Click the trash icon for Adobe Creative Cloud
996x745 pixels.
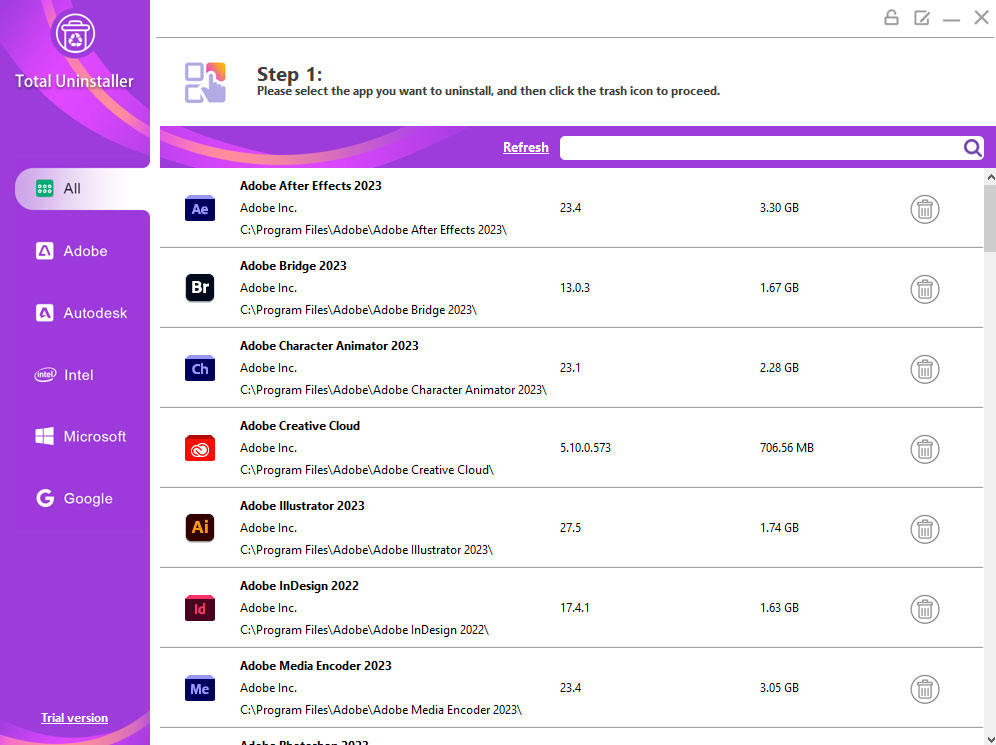tap(924, 449)
